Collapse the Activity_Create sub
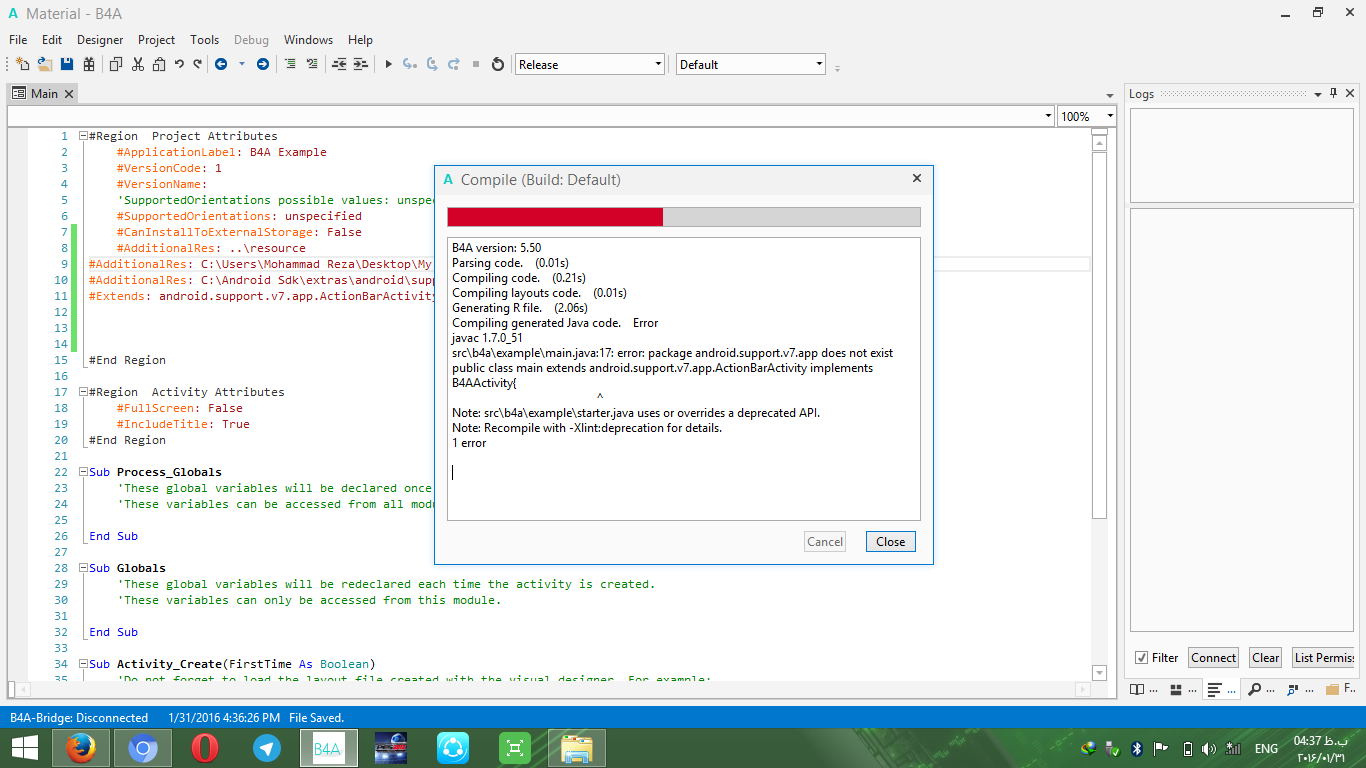Screen dimensions: 1366x768 click(83, 665)
